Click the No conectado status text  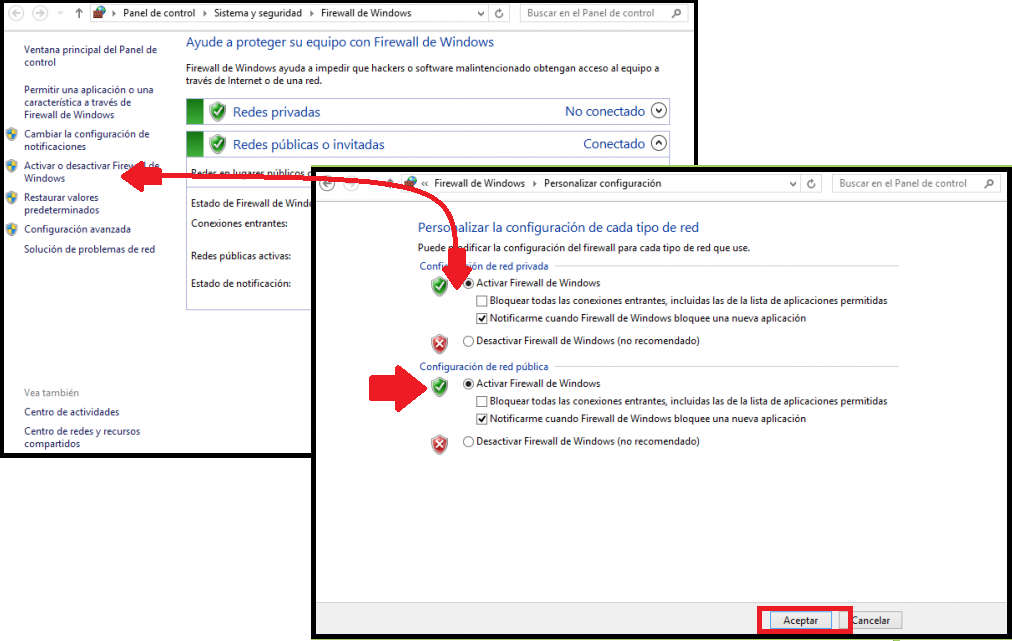(605, 111)
